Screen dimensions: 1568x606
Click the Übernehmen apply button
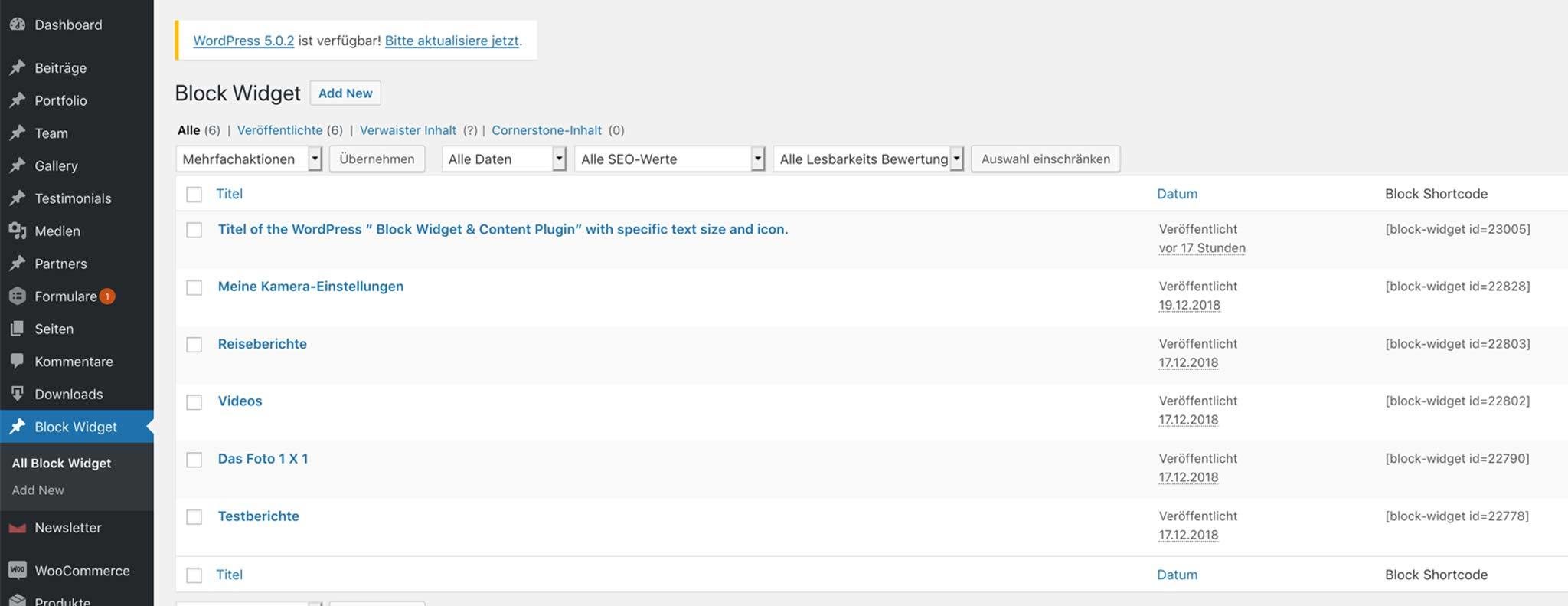tap(377, 159)
